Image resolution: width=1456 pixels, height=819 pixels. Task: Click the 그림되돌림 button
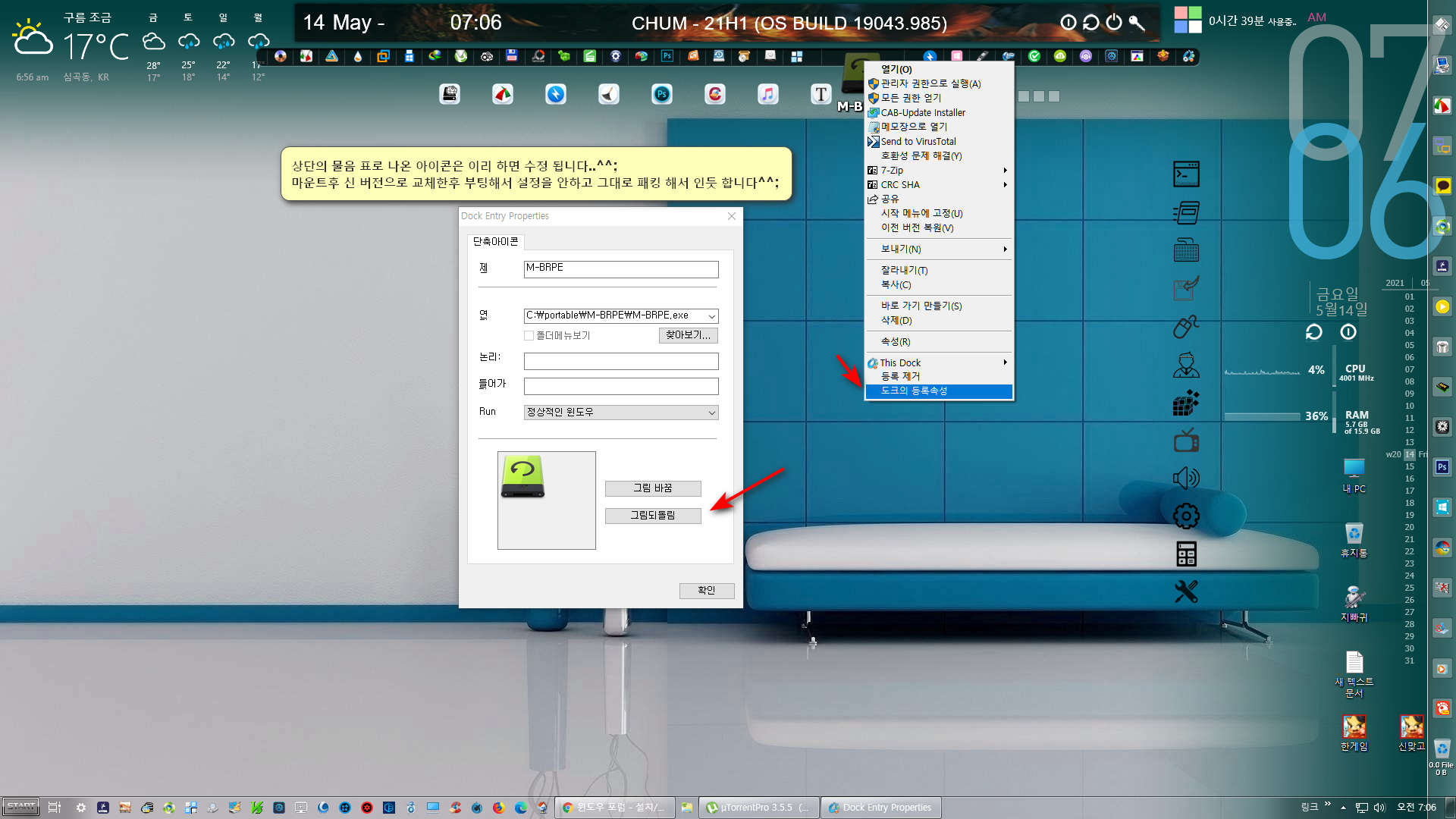653,516
